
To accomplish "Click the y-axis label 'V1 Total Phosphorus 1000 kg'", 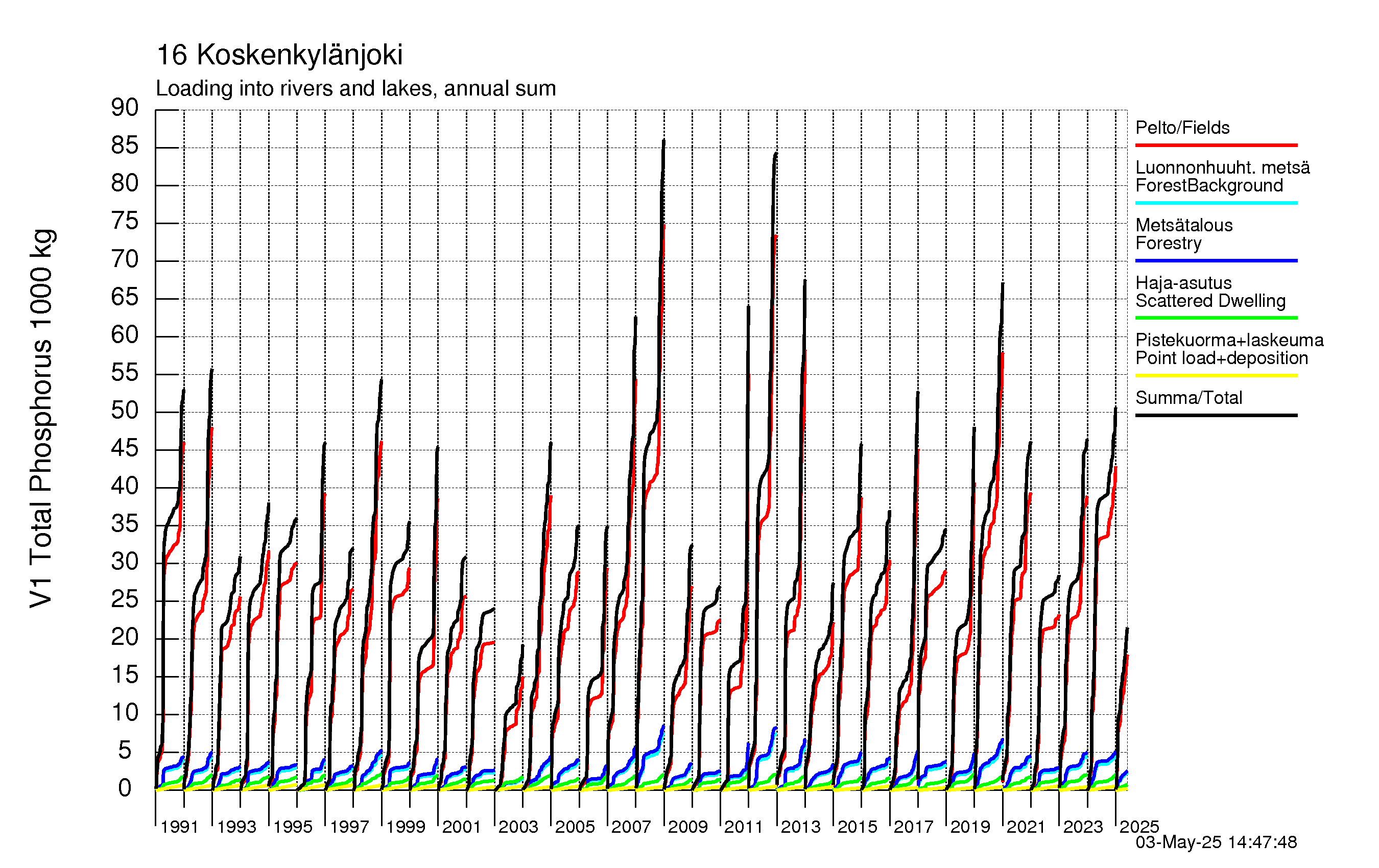I will click(x=42, y=418).
